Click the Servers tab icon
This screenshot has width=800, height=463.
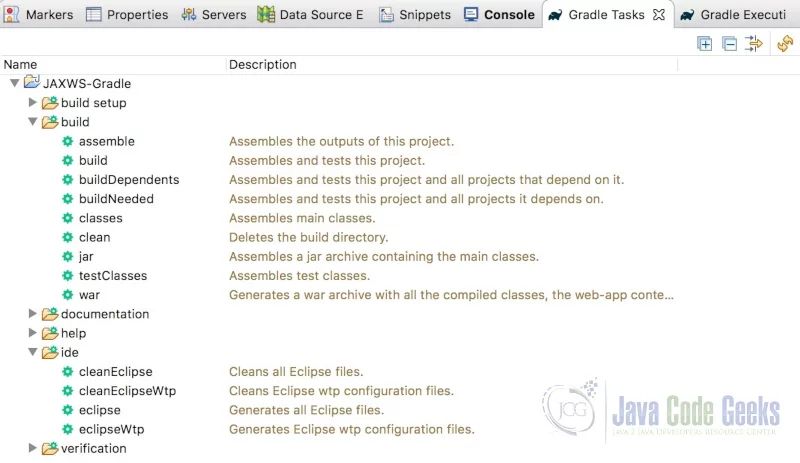tap(188, 15)
